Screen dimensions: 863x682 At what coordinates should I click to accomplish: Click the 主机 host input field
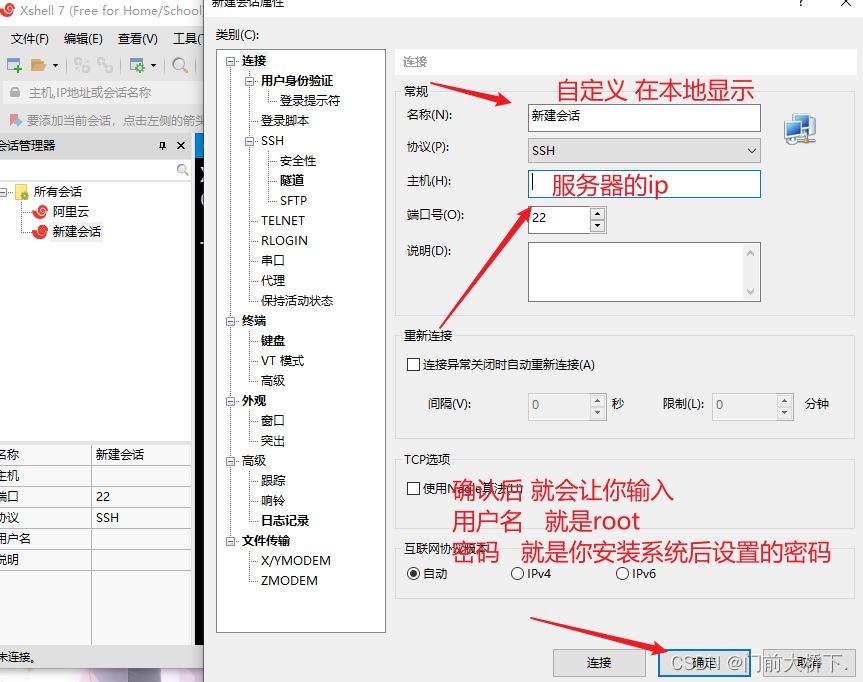(644, 184)
